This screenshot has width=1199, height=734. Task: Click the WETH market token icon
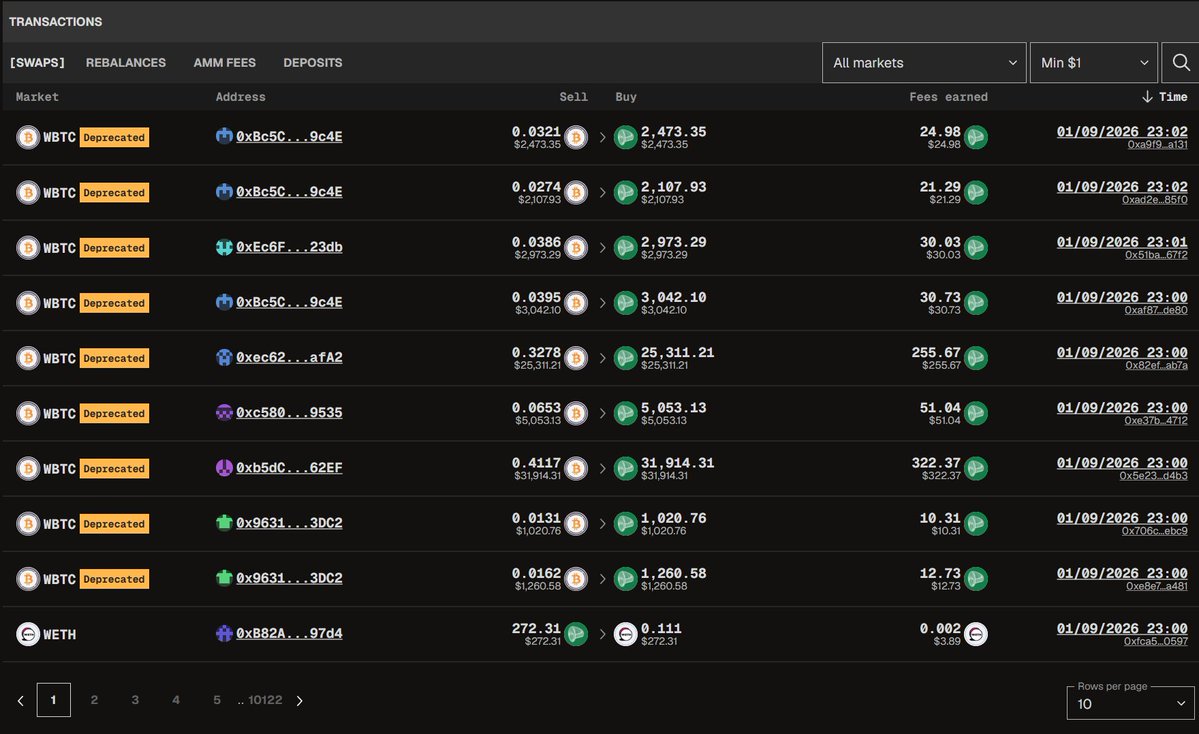28,634
